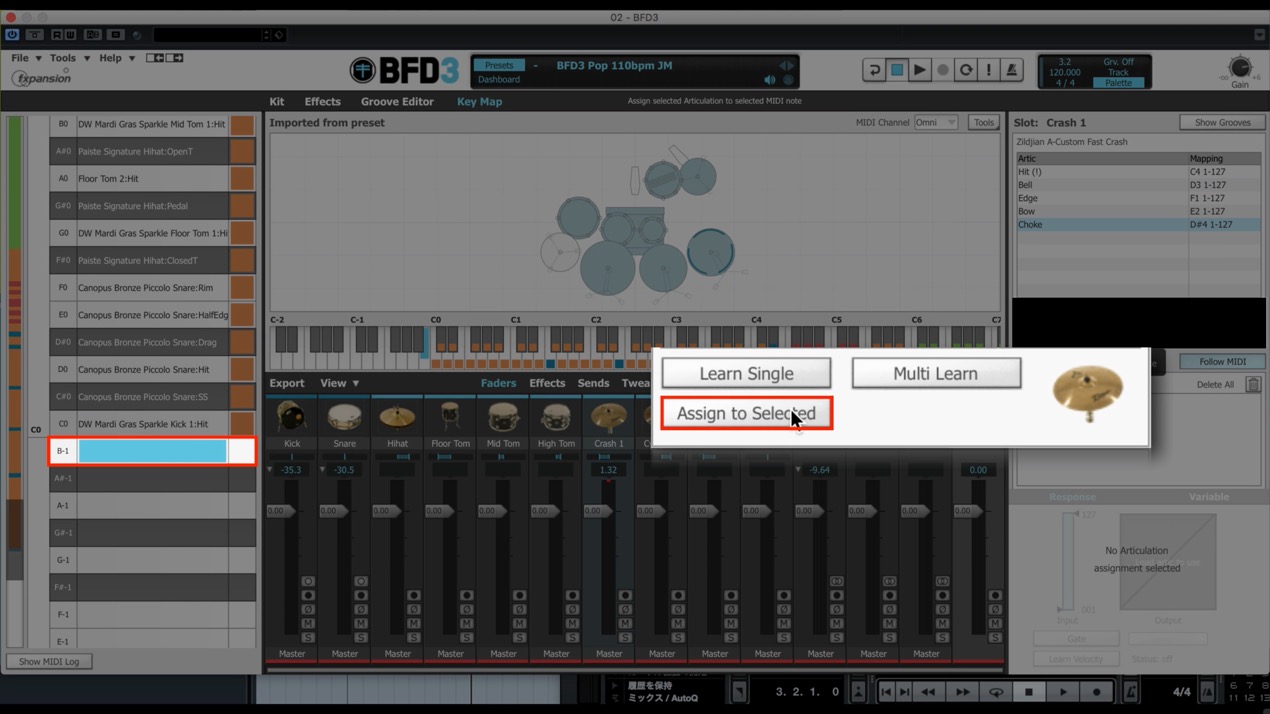
Task: Mute the Snare channel
Action: click(x=361, y=623)
